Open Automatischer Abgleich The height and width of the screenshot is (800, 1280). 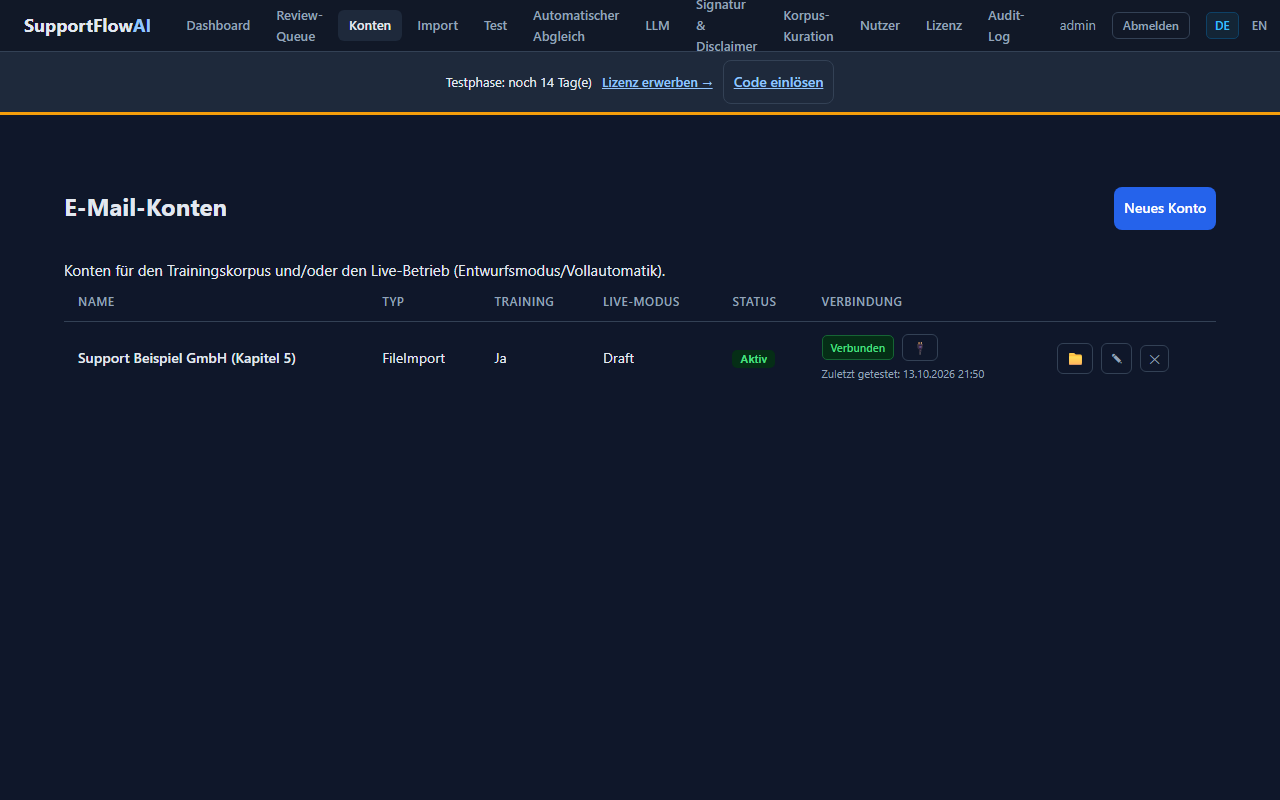pos(576,26)
